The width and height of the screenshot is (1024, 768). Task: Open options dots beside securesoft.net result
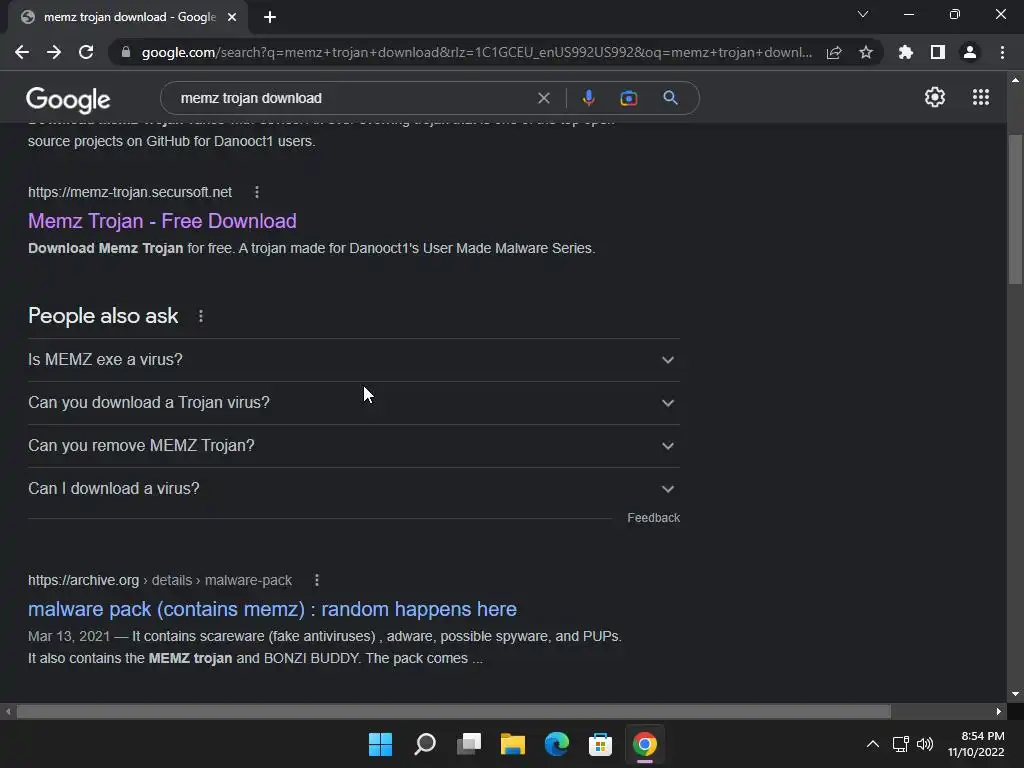[x=257, y=192]
